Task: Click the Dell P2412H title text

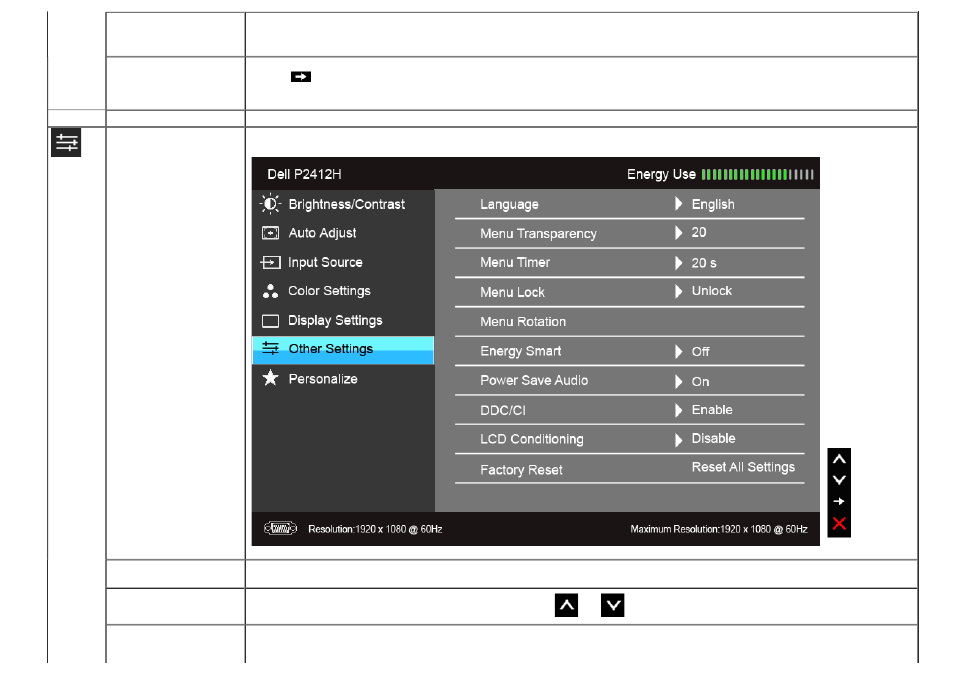Action: [x=304, y=174]
